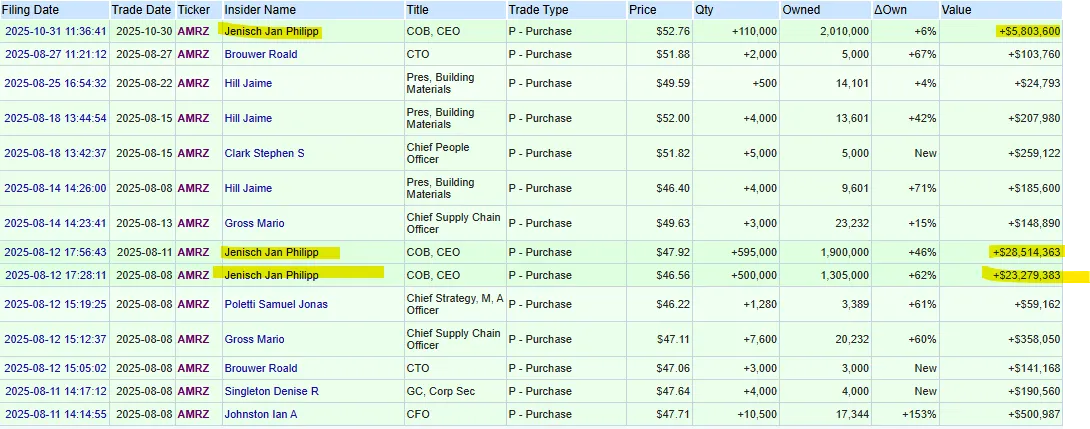
Task: Click the Qty column header
Action: (x=703, y=10)
